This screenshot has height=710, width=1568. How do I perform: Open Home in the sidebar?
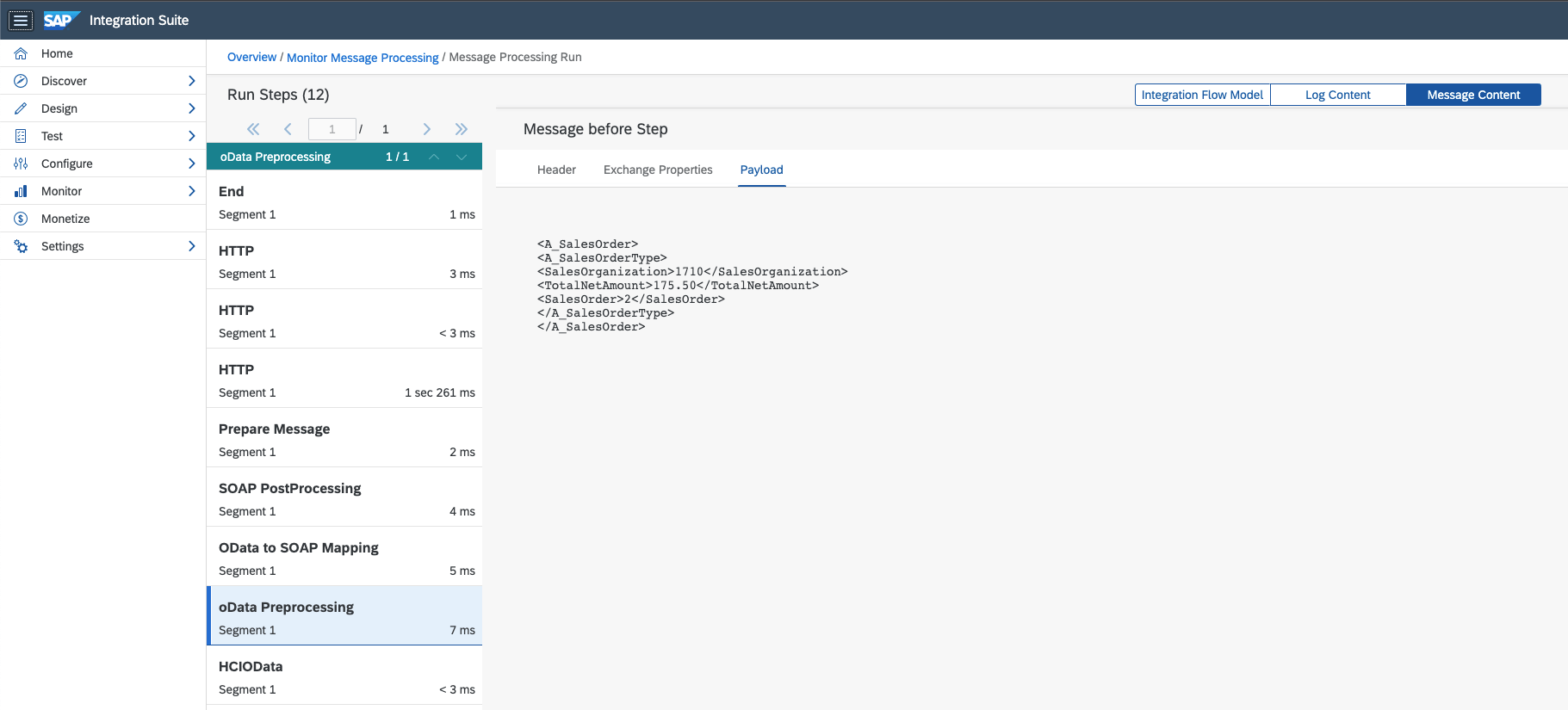point(103,53)
